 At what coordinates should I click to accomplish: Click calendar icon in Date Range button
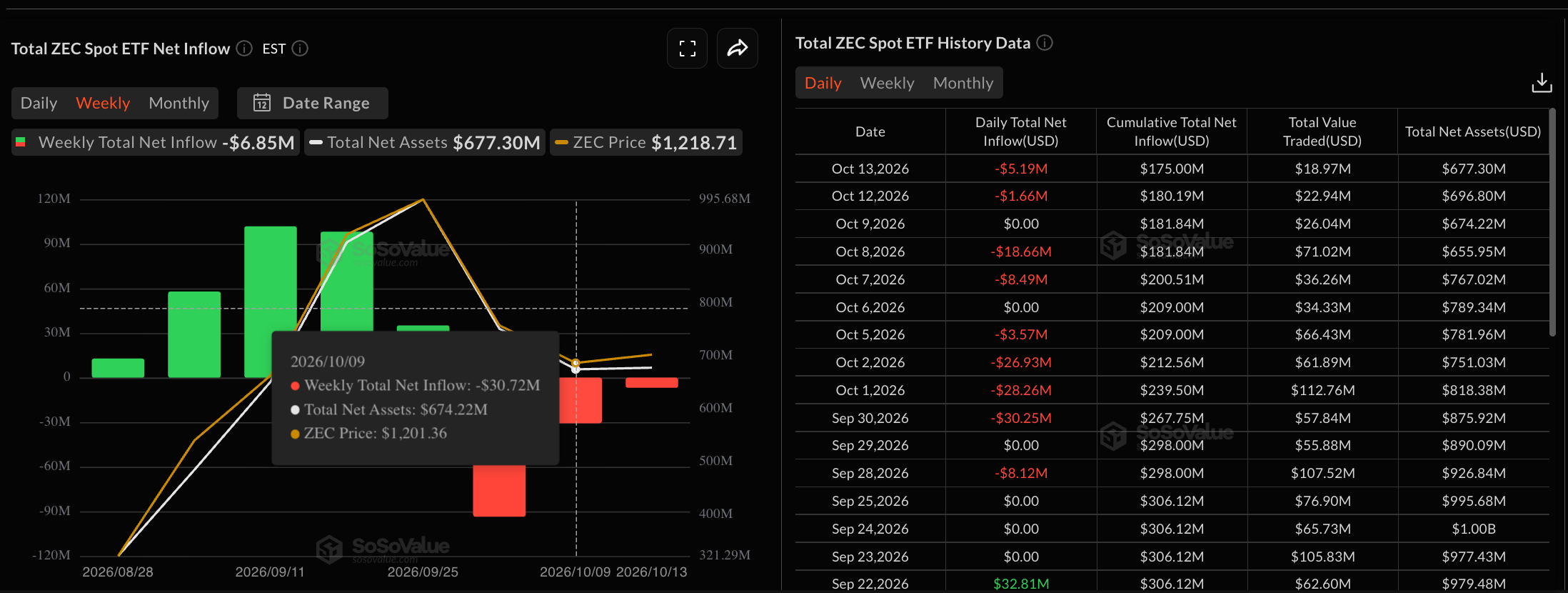click(x=262, y=103)
